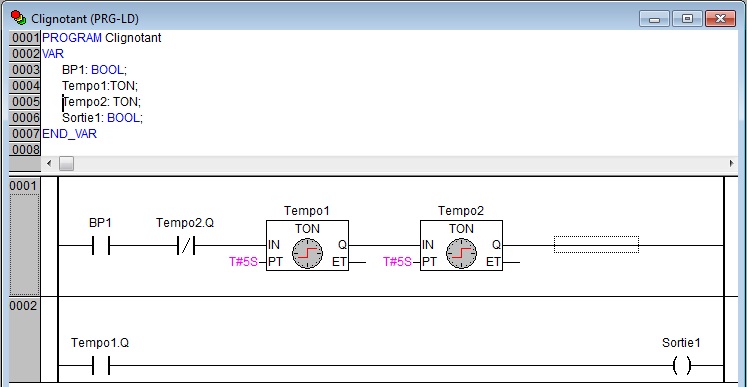The image size is (747, 387).
Task: Click the left arrow of horizontal scrollbar
Action: [x=49, y=163]
